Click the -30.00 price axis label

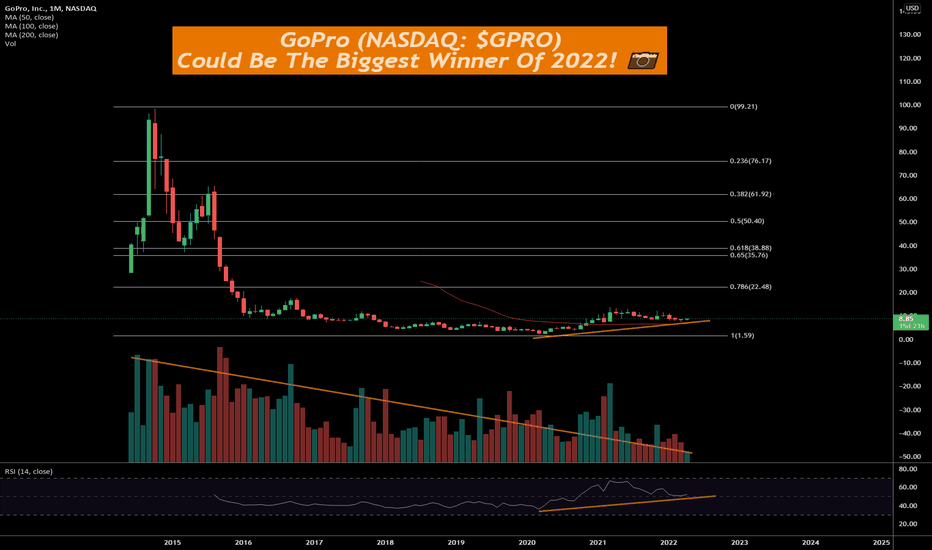910,410
